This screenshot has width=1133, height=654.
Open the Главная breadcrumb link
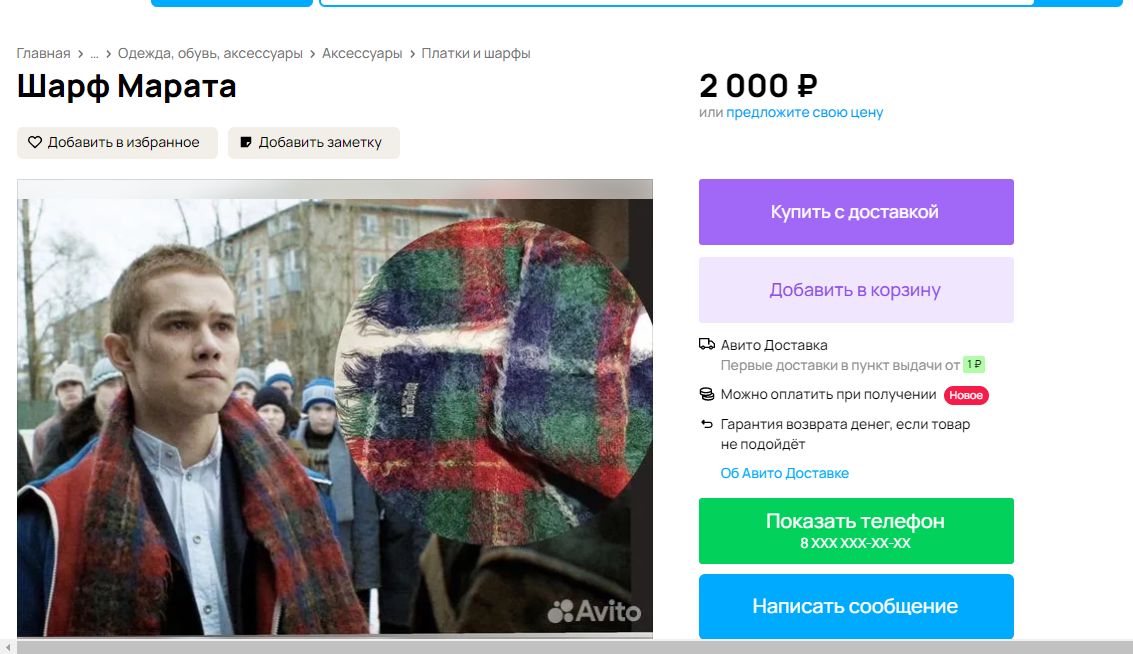pos(43,53)
